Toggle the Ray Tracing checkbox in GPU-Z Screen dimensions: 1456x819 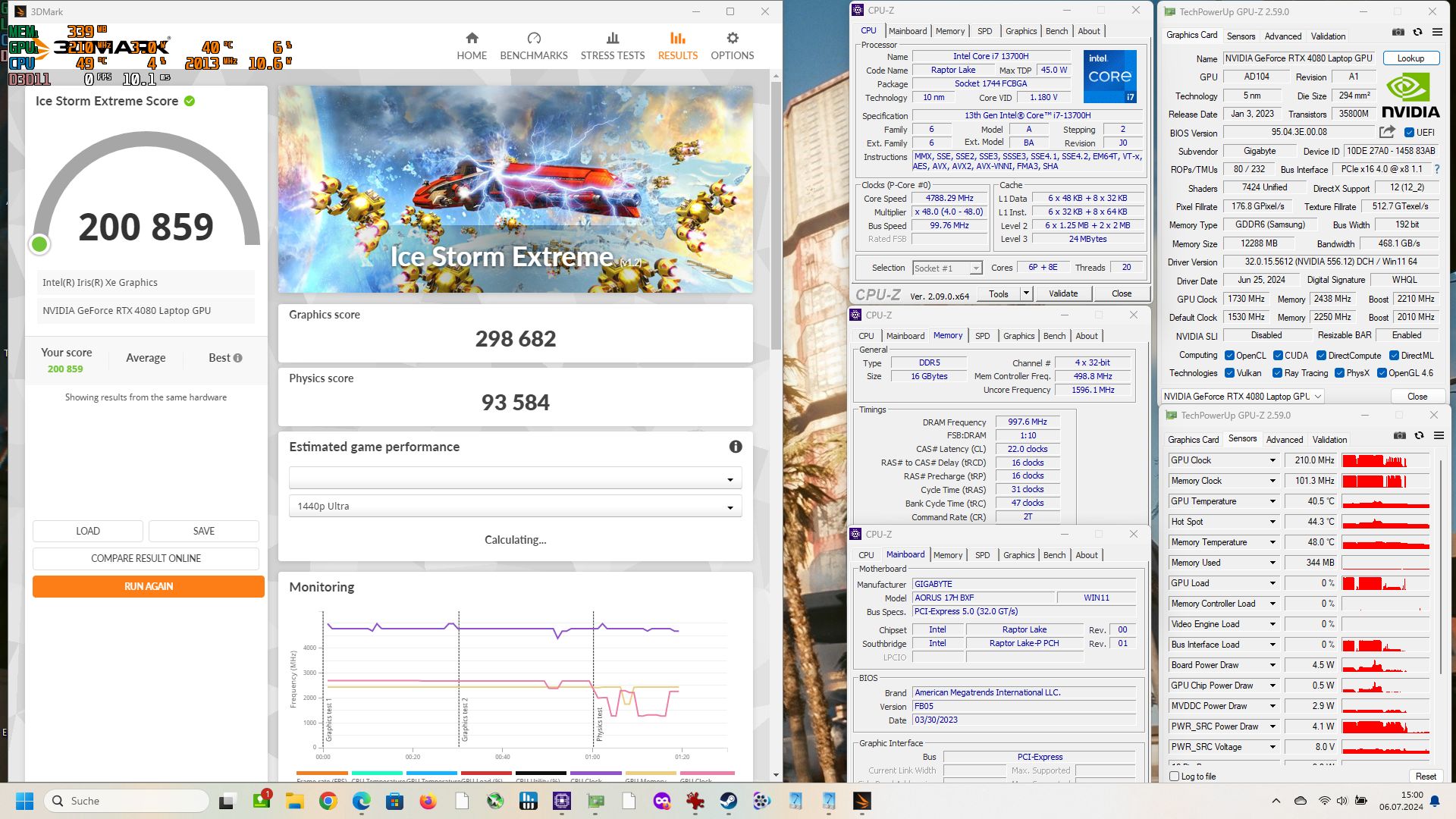click(1277, 373)
